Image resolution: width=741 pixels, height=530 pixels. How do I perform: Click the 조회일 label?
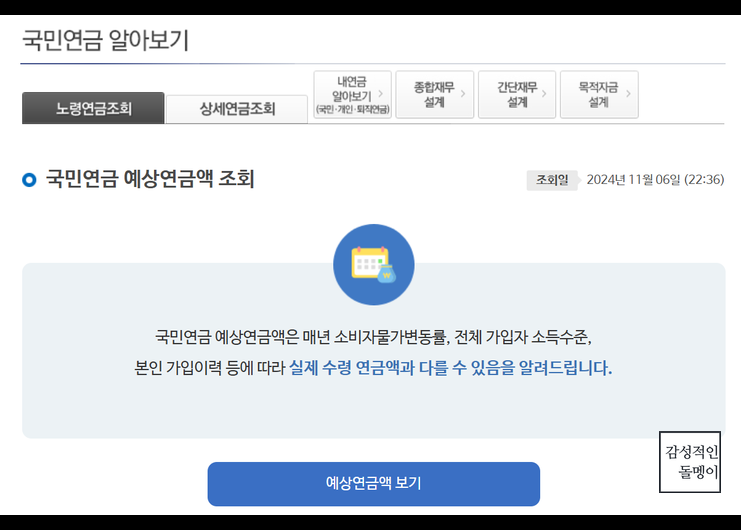click(552, 180)
